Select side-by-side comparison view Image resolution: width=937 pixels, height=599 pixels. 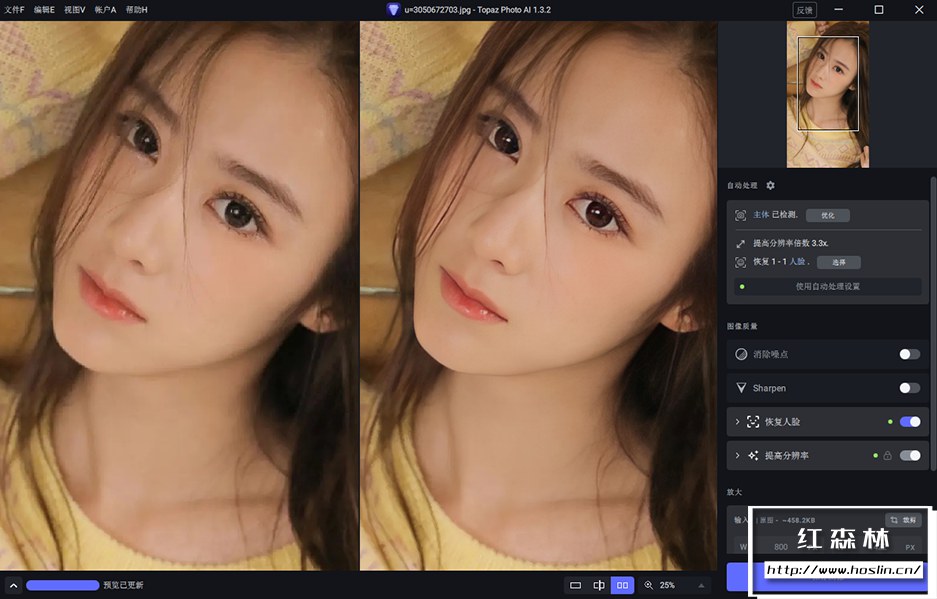(x=622, y=585)
